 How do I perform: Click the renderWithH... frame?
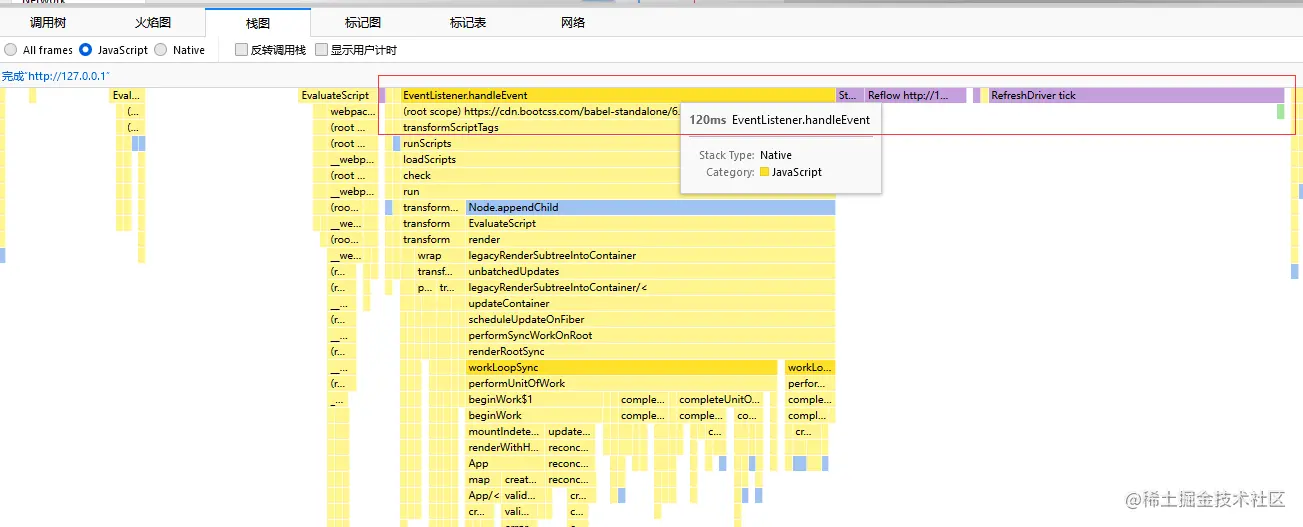tap(505, 448)
